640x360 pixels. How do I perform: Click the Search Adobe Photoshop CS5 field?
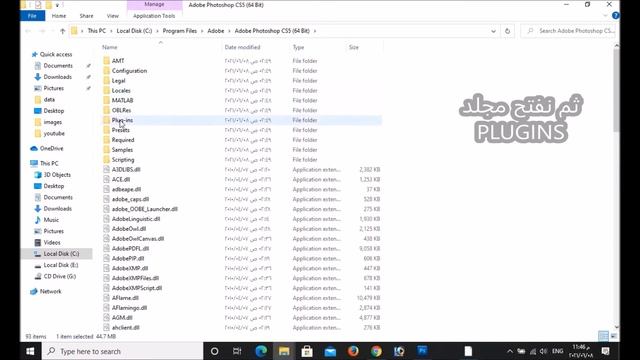click(568, 31)
